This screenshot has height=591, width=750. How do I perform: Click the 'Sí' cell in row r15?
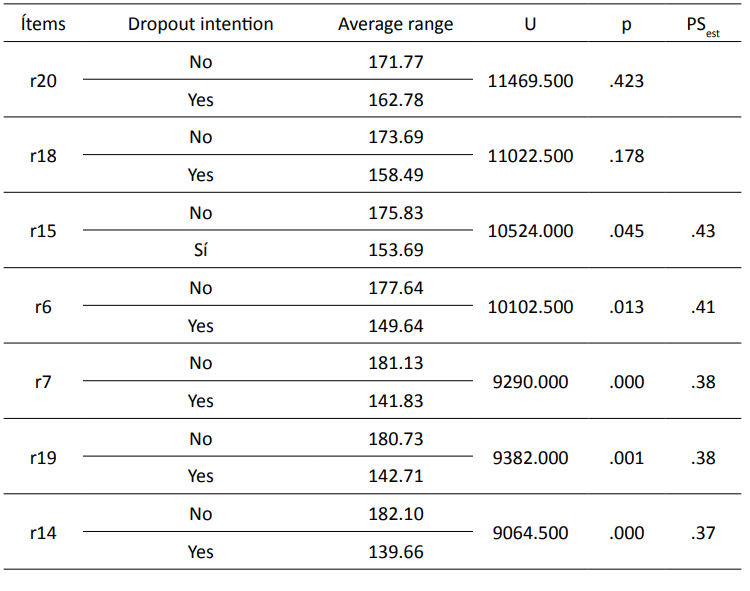pos(200,250)
